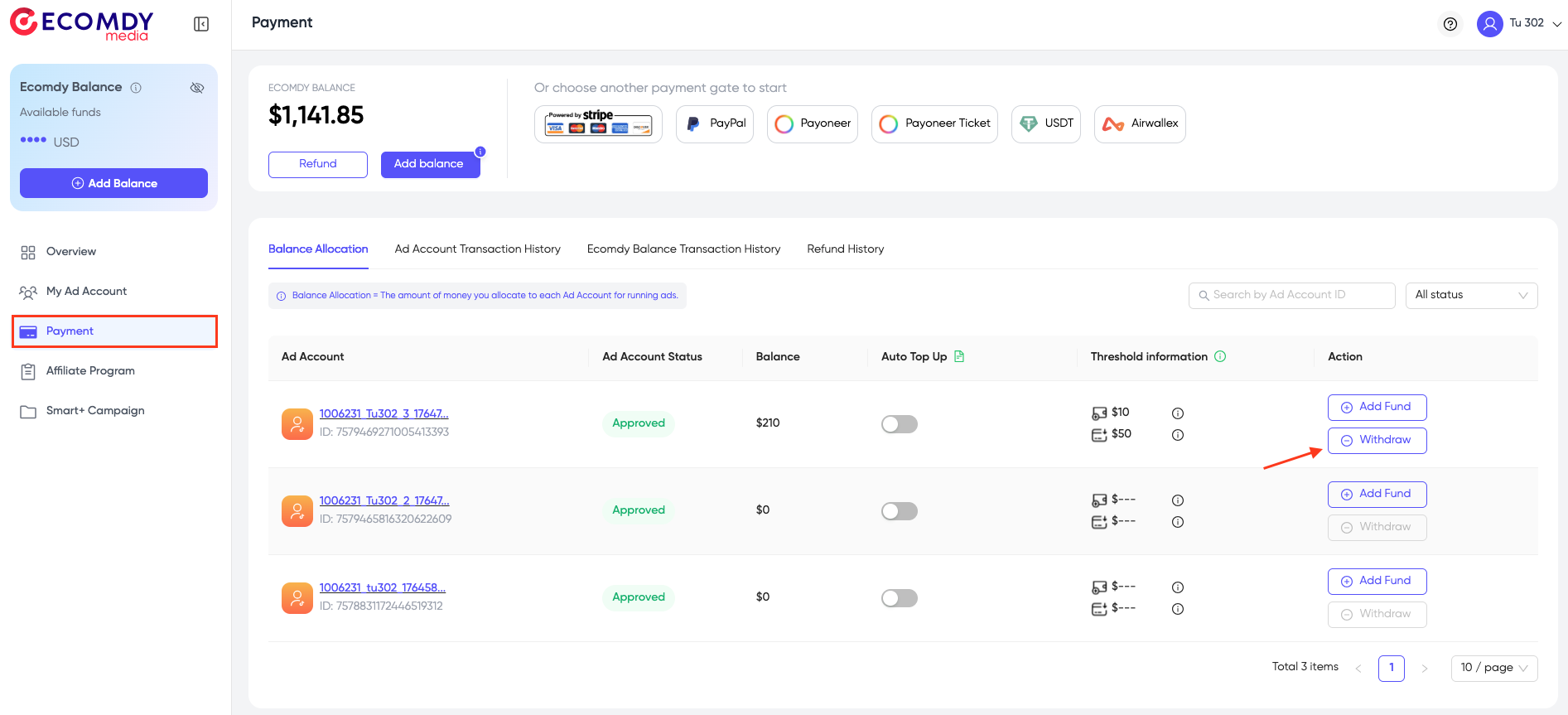Click the Search by Ad Account ID field
This screenshot has height=715, width=1568.
point(1292,296)
